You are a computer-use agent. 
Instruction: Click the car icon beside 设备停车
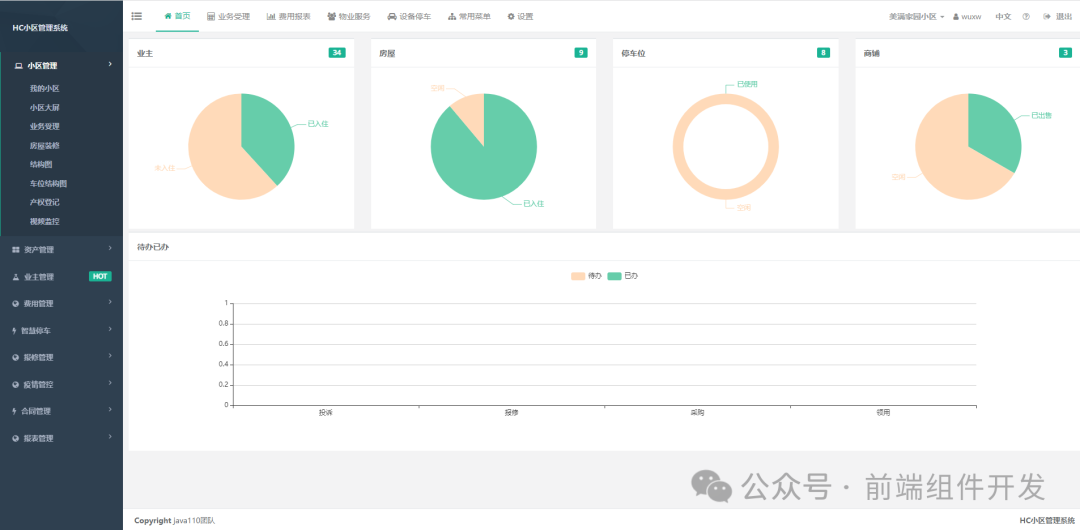[392, 17]
